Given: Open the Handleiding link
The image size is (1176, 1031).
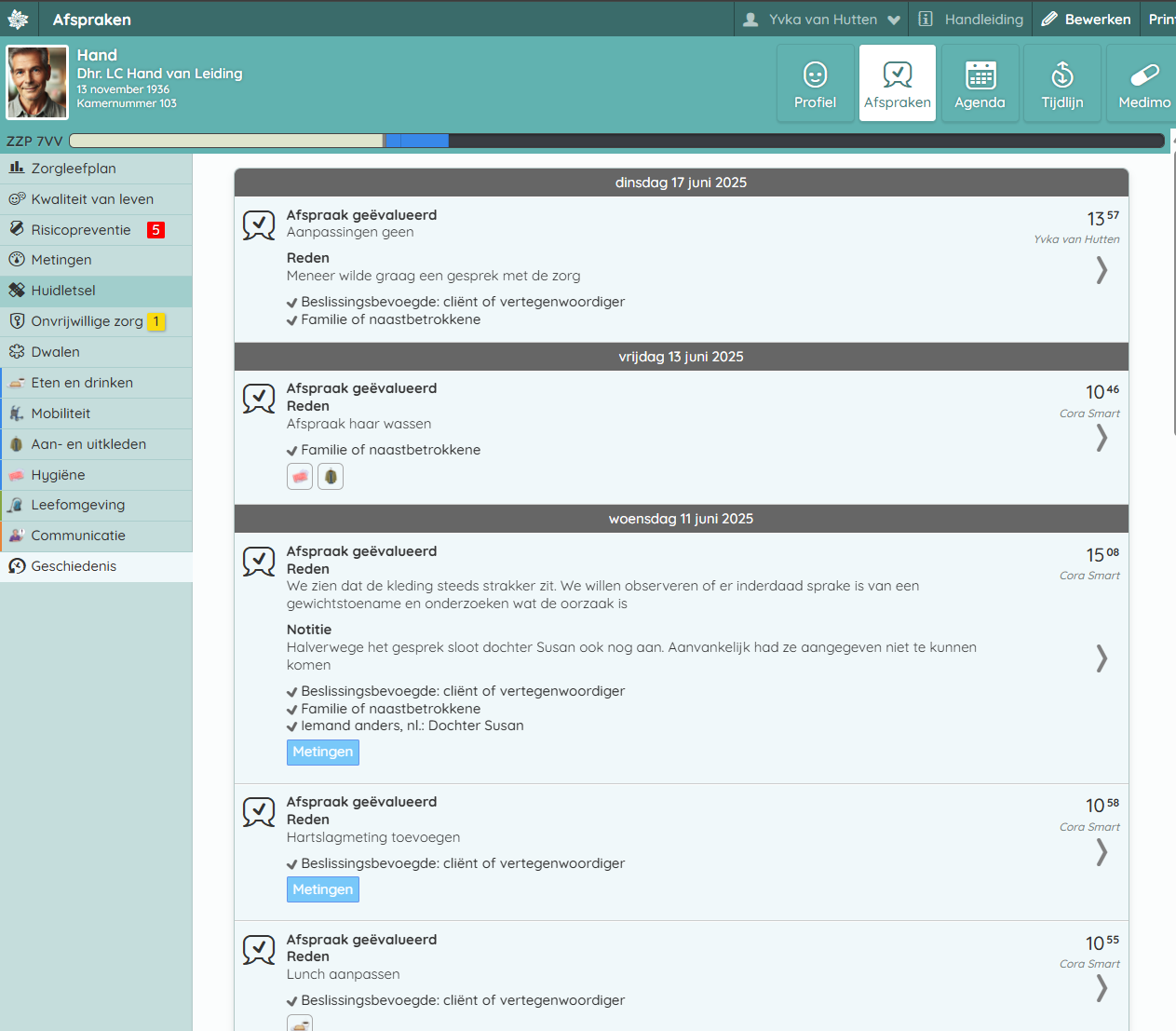Looking at the screenshot, I should pos(970,20).
